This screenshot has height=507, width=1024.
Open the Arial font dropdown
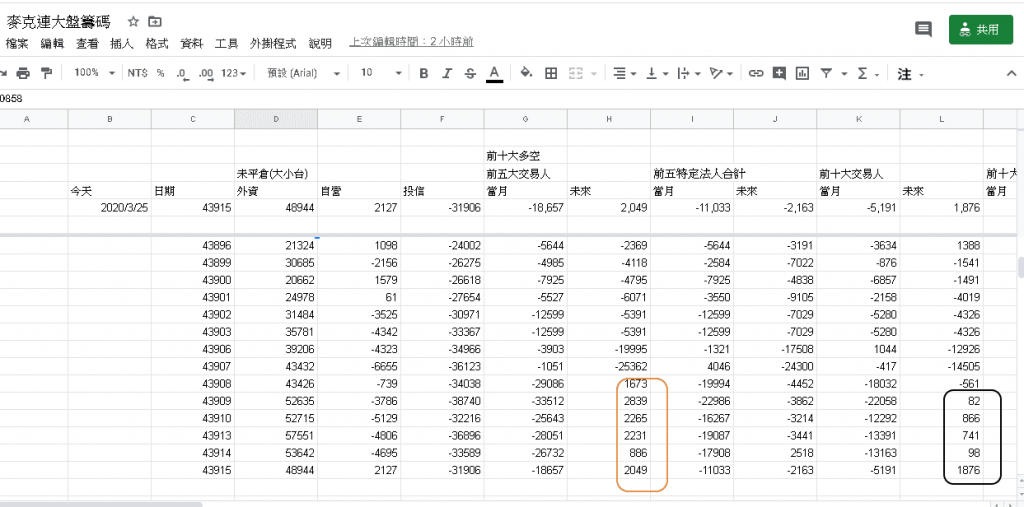(303, 73)
